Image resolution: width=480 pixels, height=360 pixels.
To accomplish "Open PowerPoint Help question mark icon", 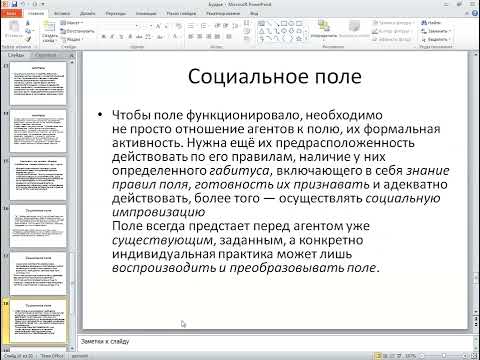I will click(x=475, y=13).
